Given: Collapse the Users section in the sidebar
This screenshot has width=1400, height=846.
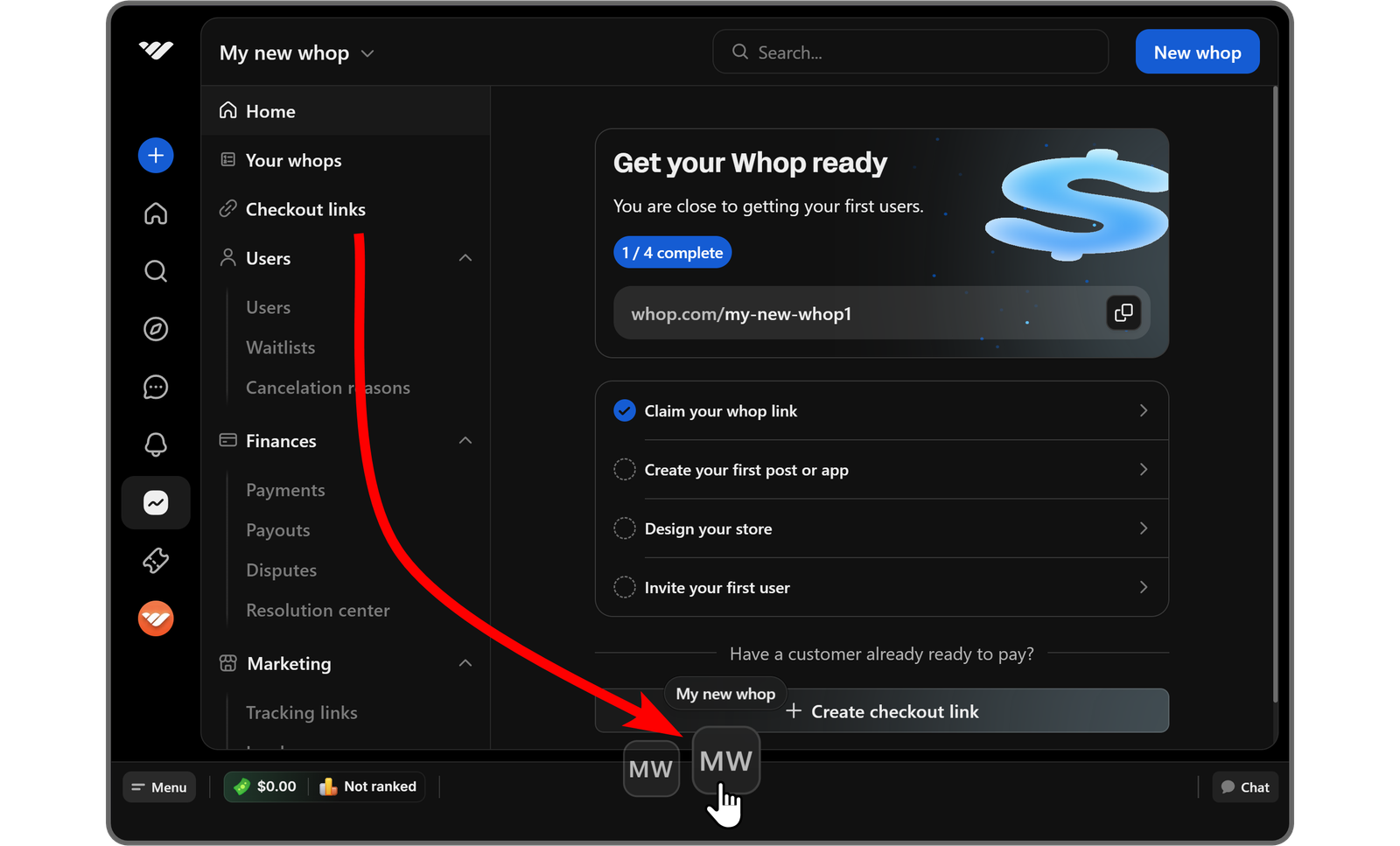Looking at the screenshot, I should pyautogui.click(x=465, y=257).
